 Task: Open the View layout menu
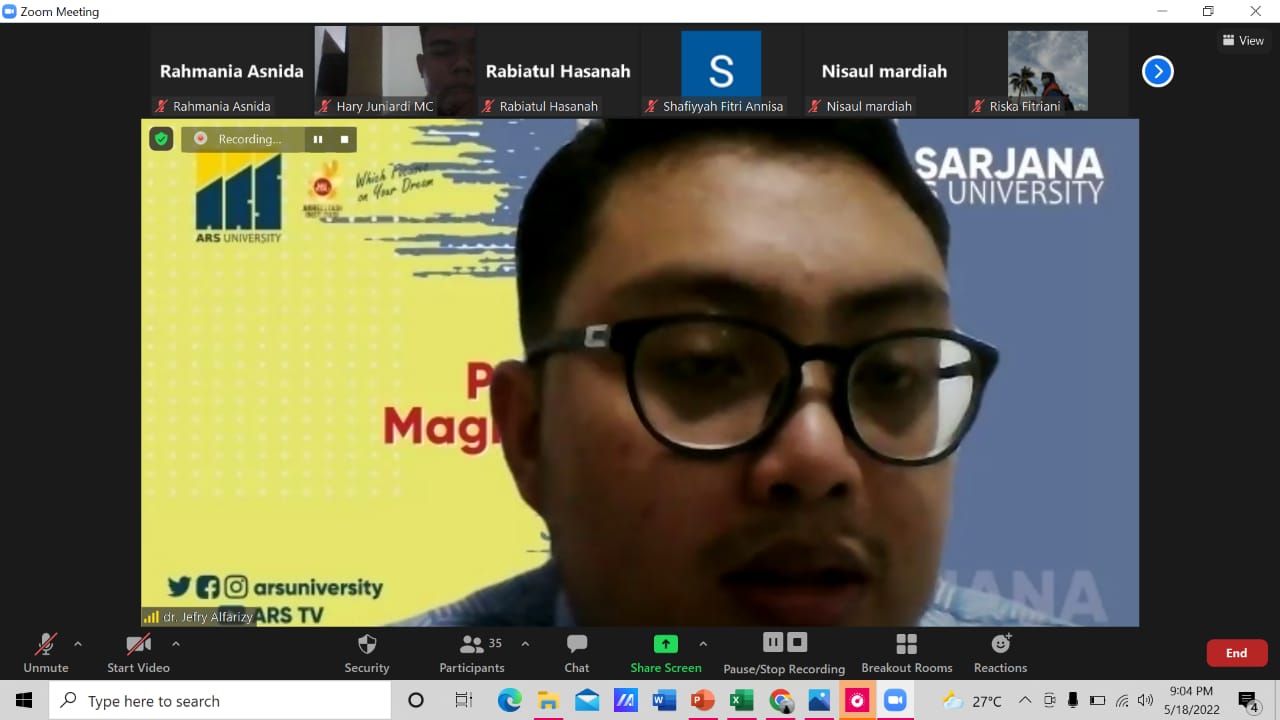pos(1243,41)
